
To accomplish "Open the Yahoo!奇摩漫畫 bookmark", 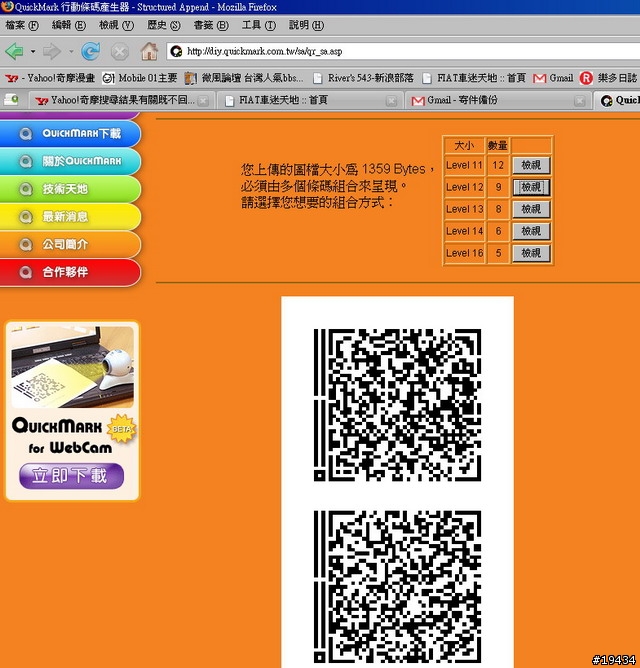I will (x=50, y=78).
